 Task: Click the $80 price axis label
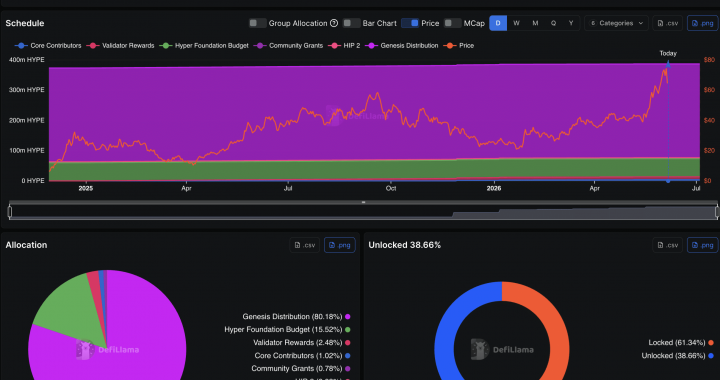click(709, 60)
